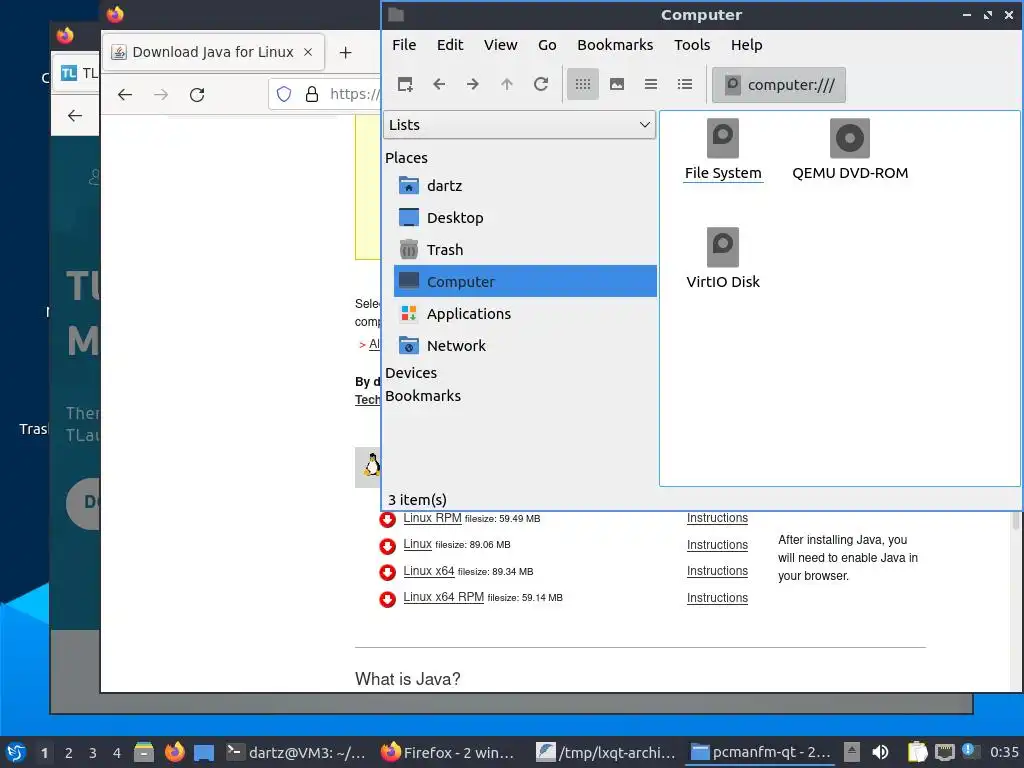Viewport: 1024px width, 768px height.
Task: Click the Bookmarks section header in sidebar
Action: coord(423,396)
